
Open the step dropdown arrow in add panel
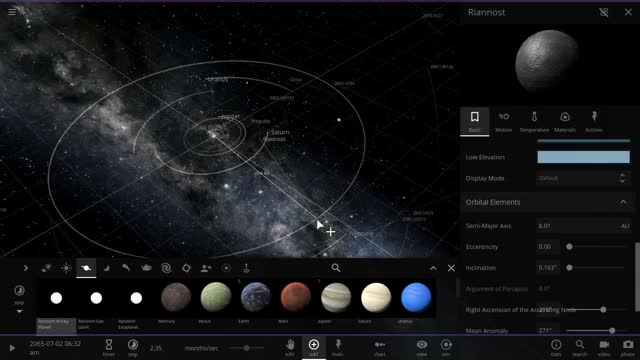point(19,311)
